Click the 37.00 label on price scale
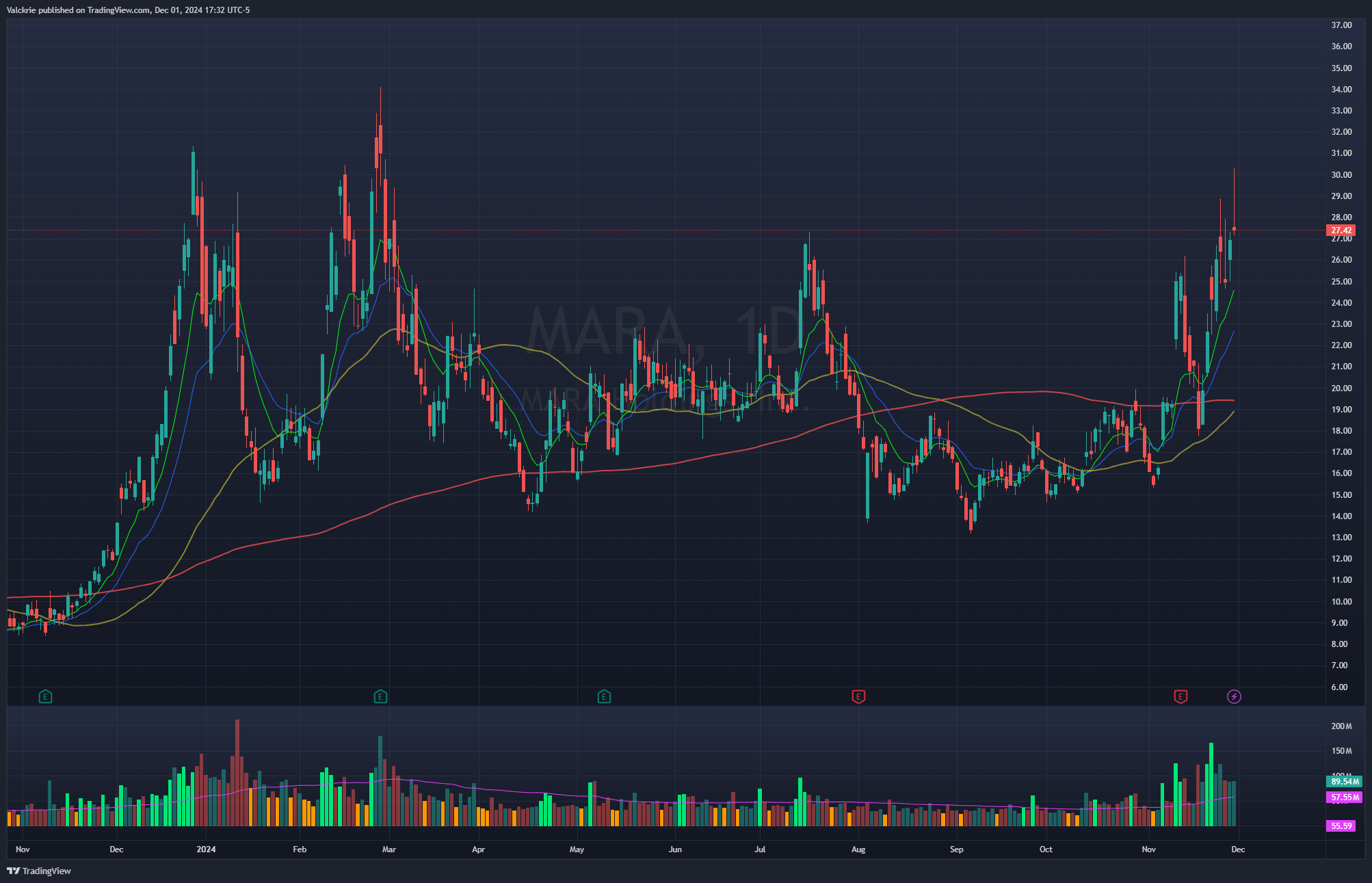The width and height of the screenshot is (1372, 883). pyautogui.click(x=1341, y=25)
